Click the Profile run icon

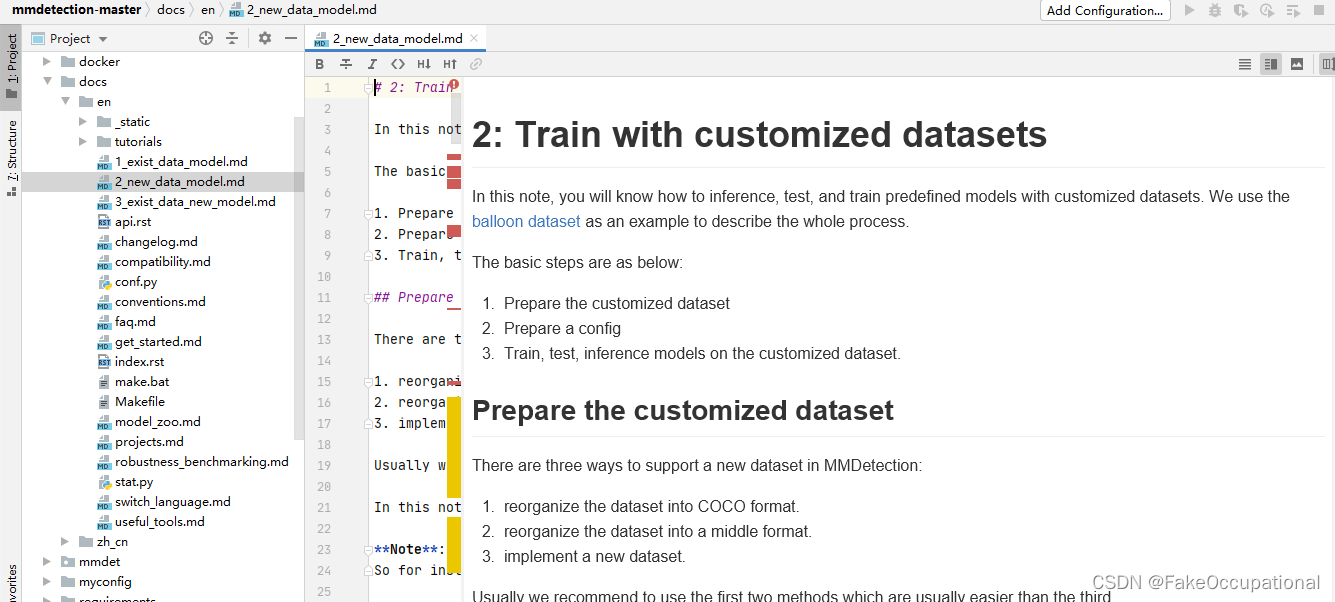tap(1267, 10)
